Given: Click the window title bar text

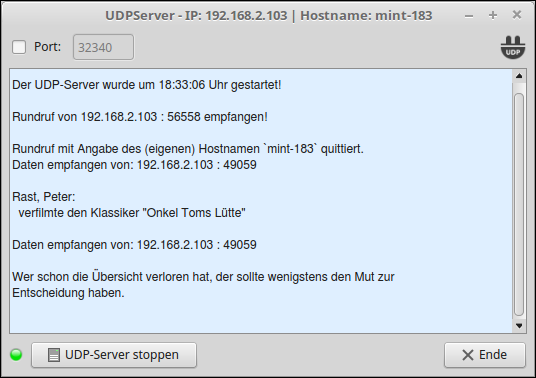Looking at the screenshot, I should pos(269,16).
